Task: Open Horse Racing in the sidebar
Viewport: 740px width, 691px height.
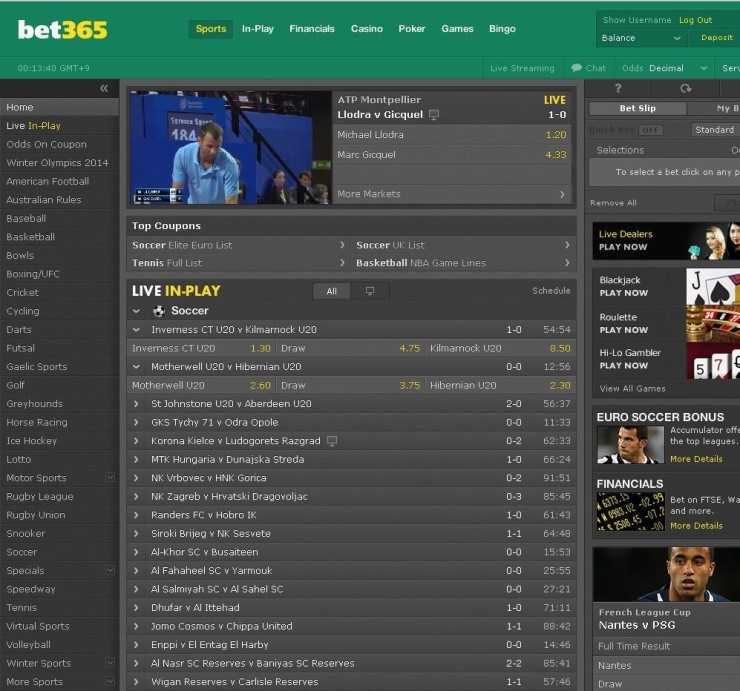Action: click(59, 422)
